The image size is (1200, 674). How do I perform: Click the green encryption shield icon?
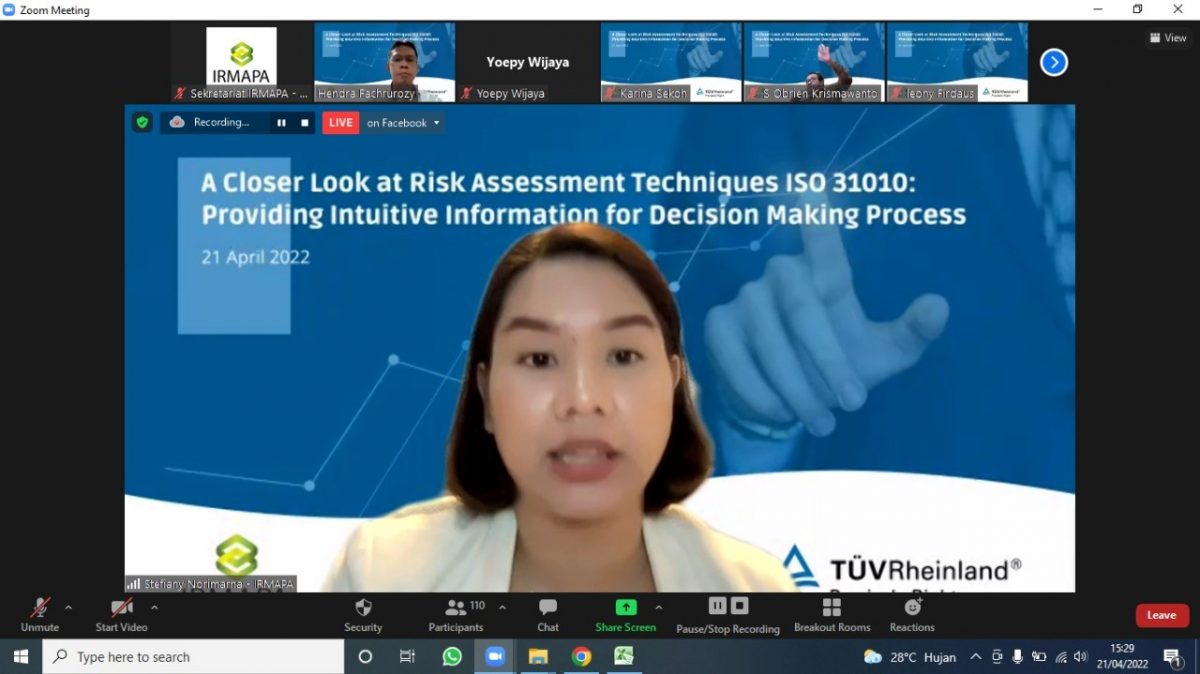click(x=142, y=122)
